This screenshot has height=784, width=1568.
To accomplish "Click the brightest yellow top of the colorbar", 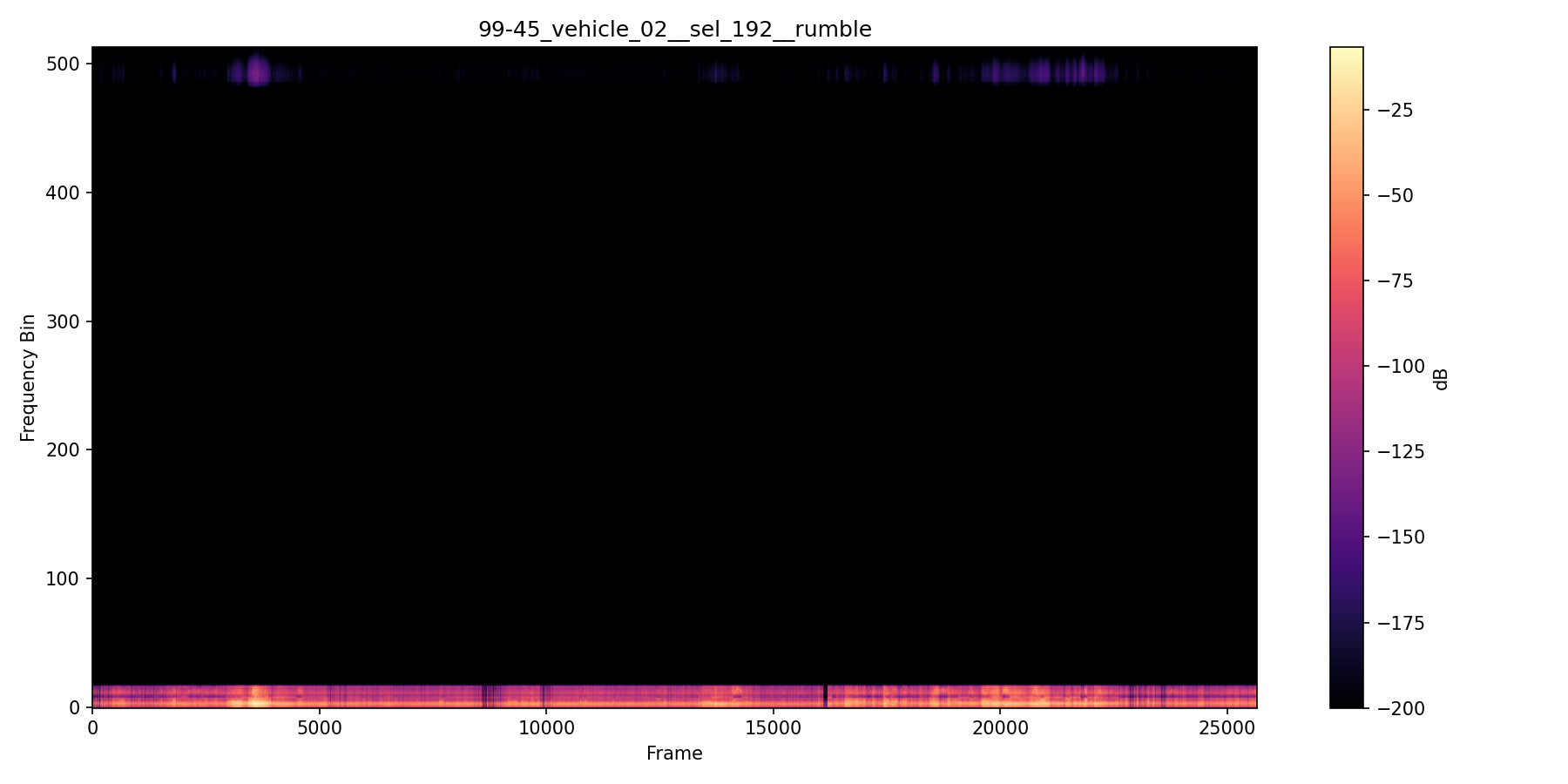I will [x=1345, y=52].
